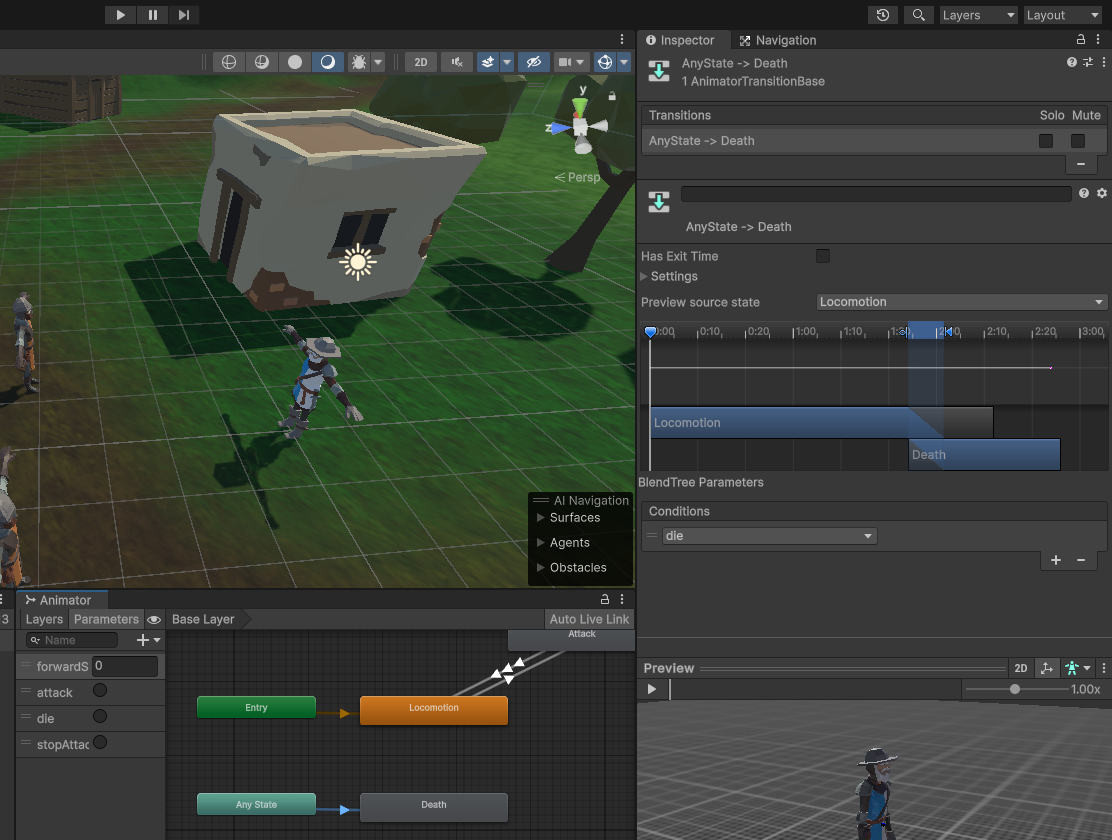Click the preview speed slider handle
Viewport: 1112px width, 840px height.
1015,689
